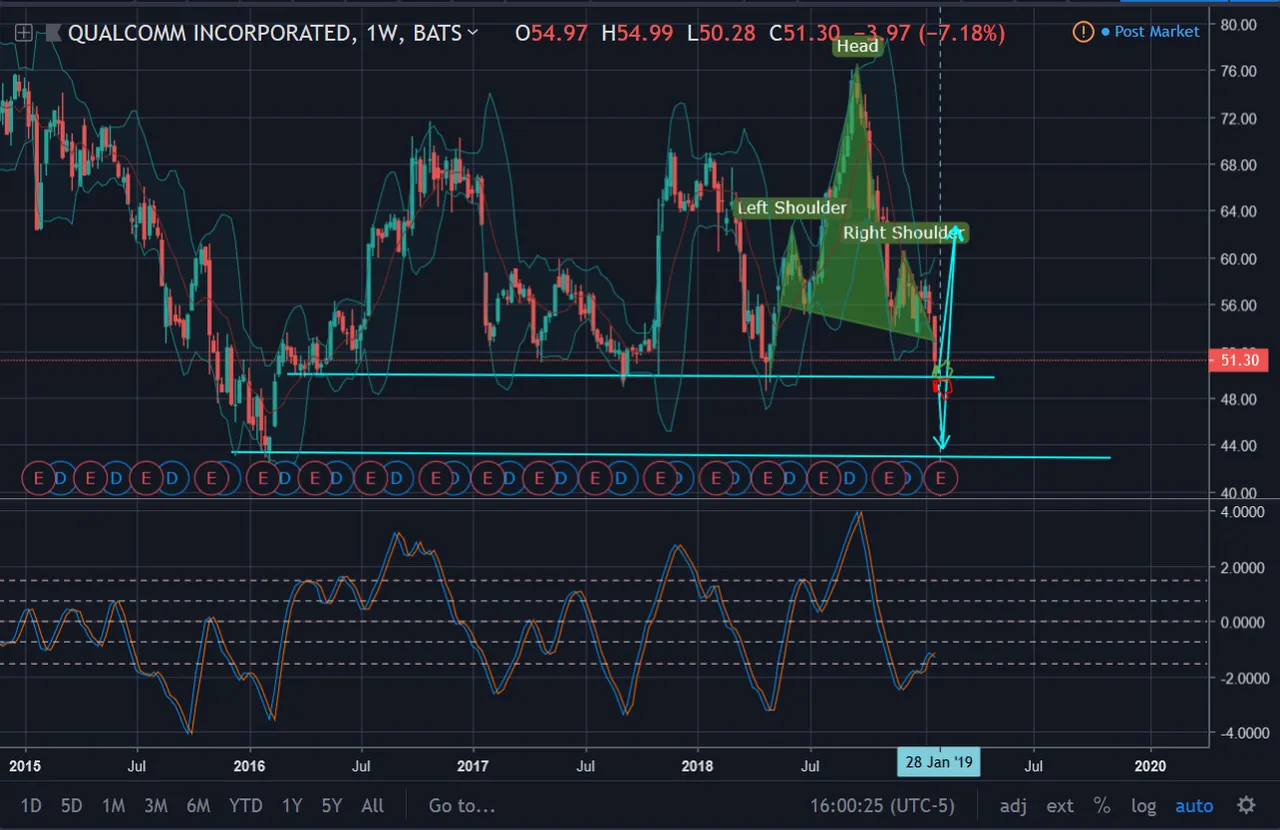
Task: Click the QUALCOMM INCORPORATED symbol title
Action: 209,33
